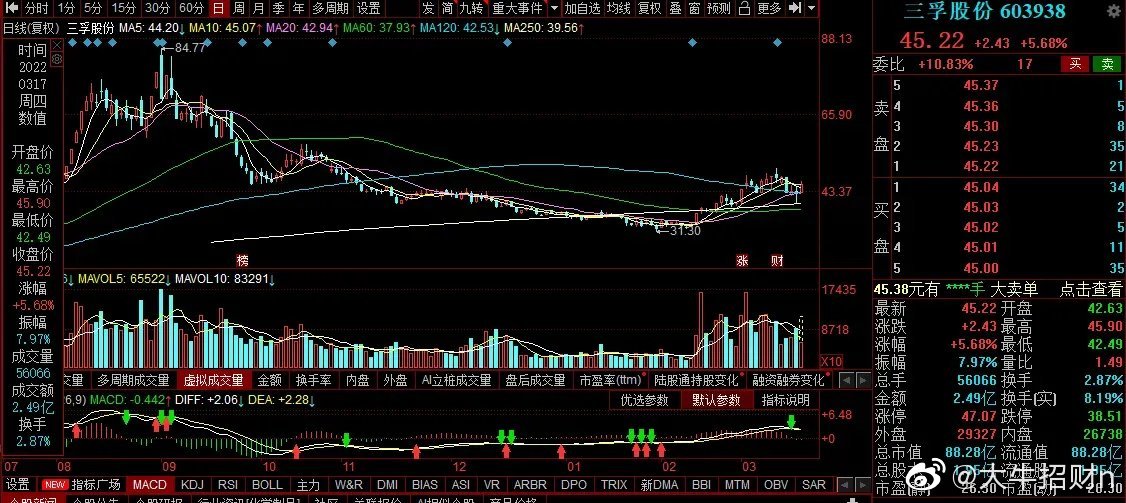
Task: Click the 涨 marker near chart bottom
Action: (x=743, y=260)
